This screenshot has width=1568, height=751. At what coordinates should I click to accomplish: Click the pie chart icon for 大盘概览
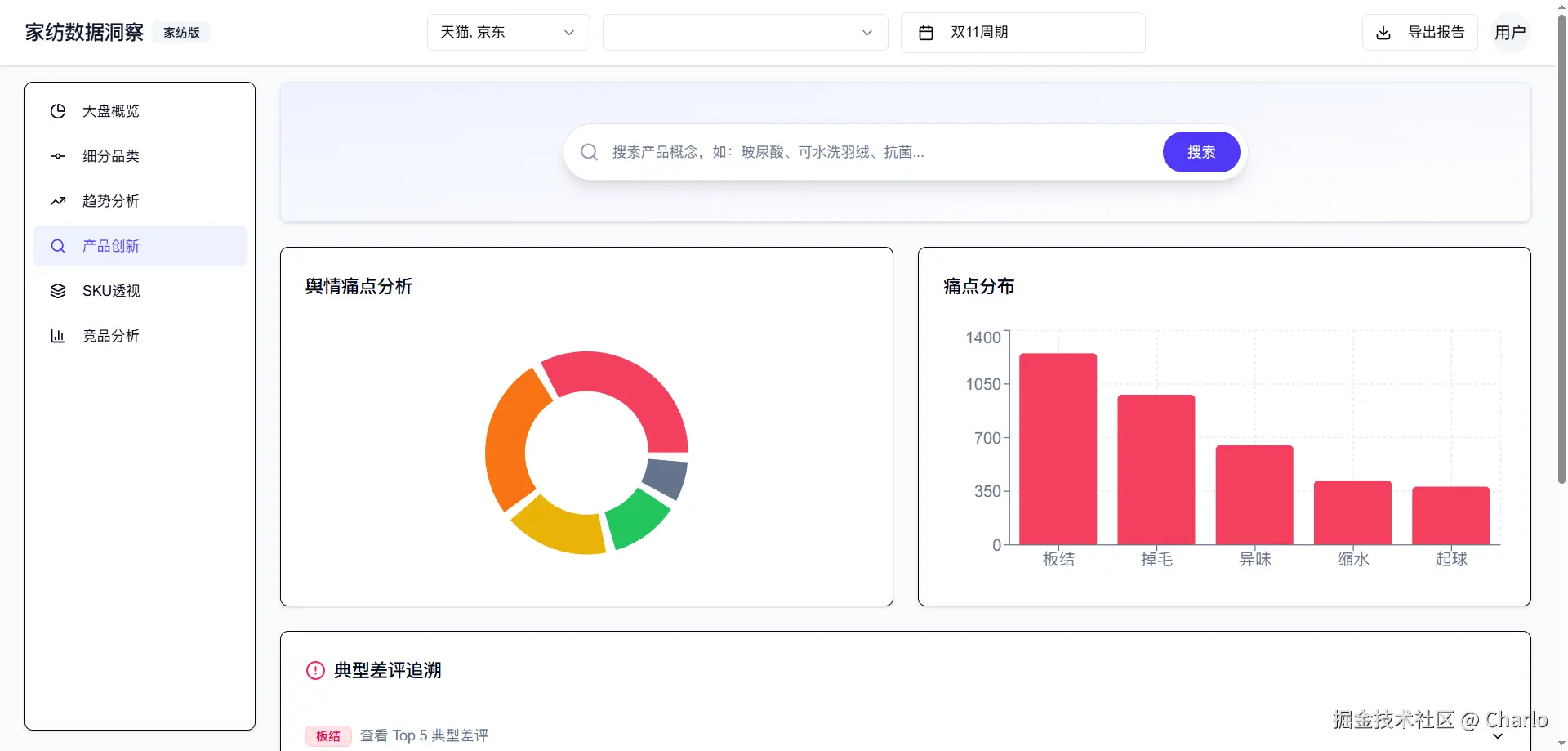pyautogui.click(x=58, y=111)
